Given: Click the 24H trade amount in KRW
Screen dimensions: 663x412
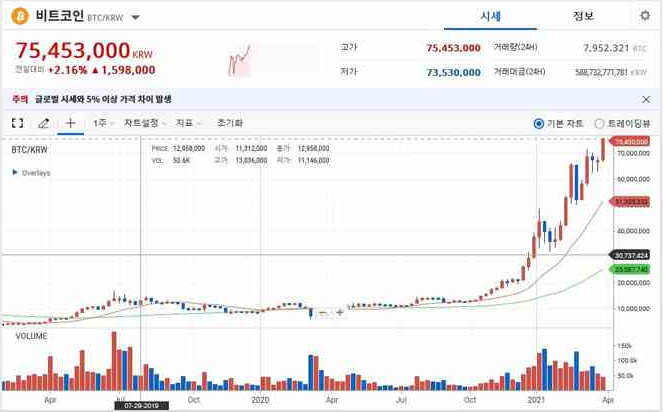Looking at the screenshot, I should (x=611, y=72).
